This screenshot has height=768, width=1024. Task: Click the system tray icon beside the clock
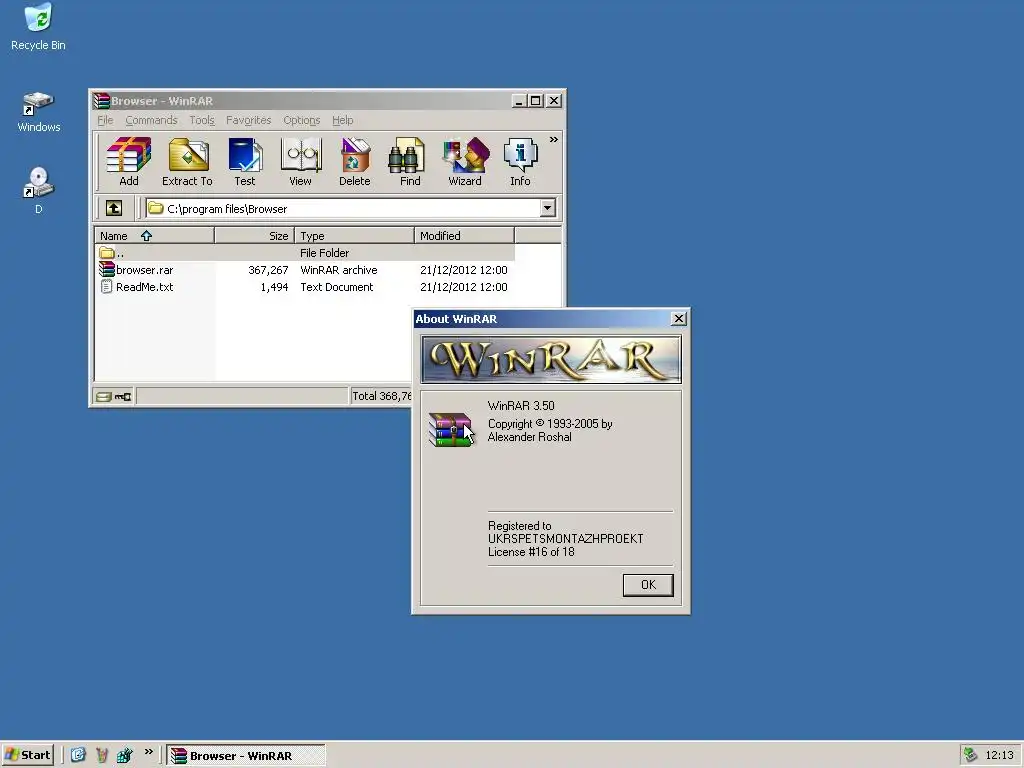(970, 755)
